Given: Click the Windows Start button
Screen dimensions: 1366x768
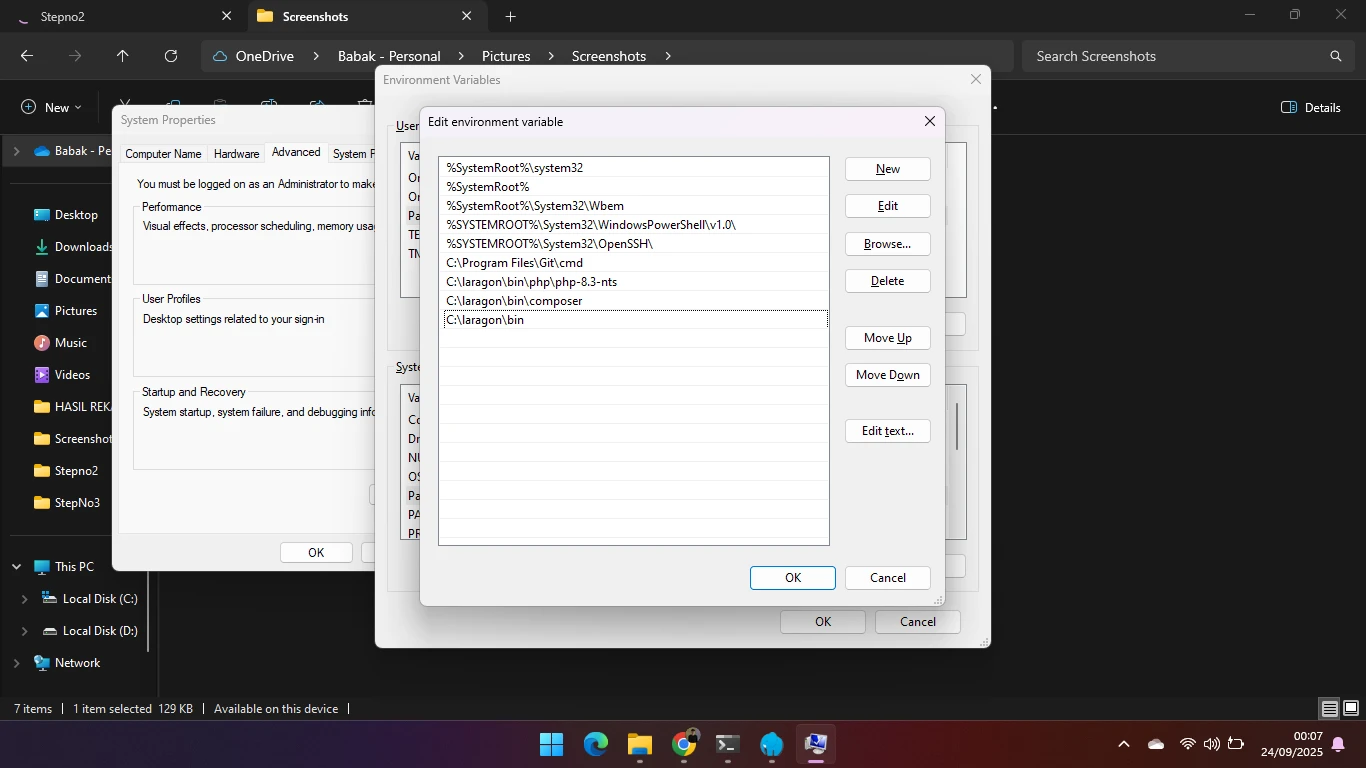Looking at the screenshot, I should (x=551, y=744).
